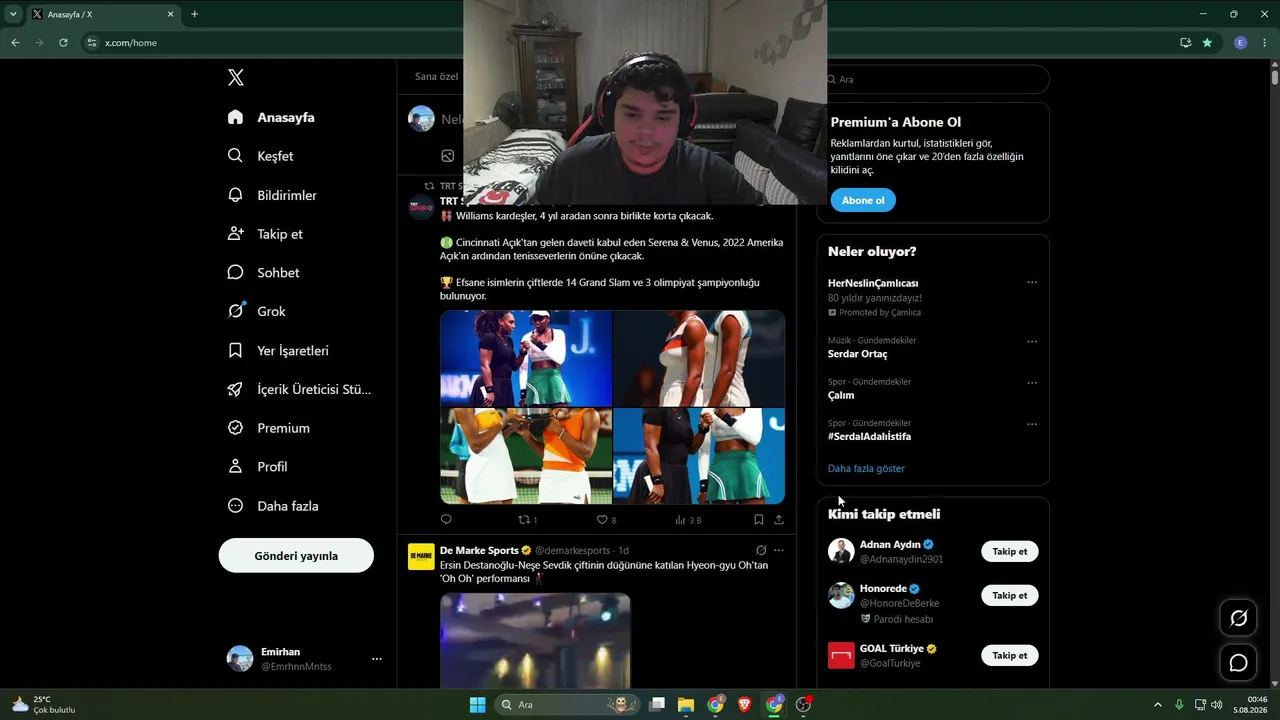Screen dimensions: 1280x720
Task: Click the X logo in the sidebar
Action: click(x=235, y=78)
